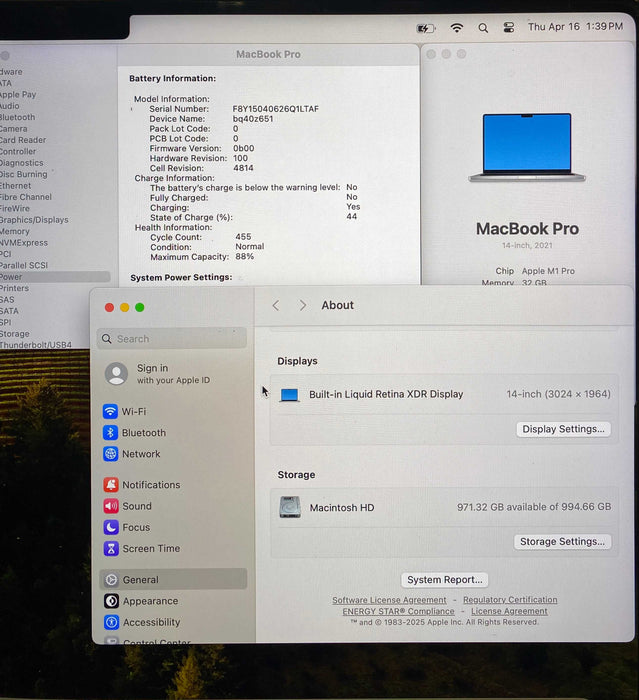Select Disc Burning in System Report sidebar

(x=24, y=174)
